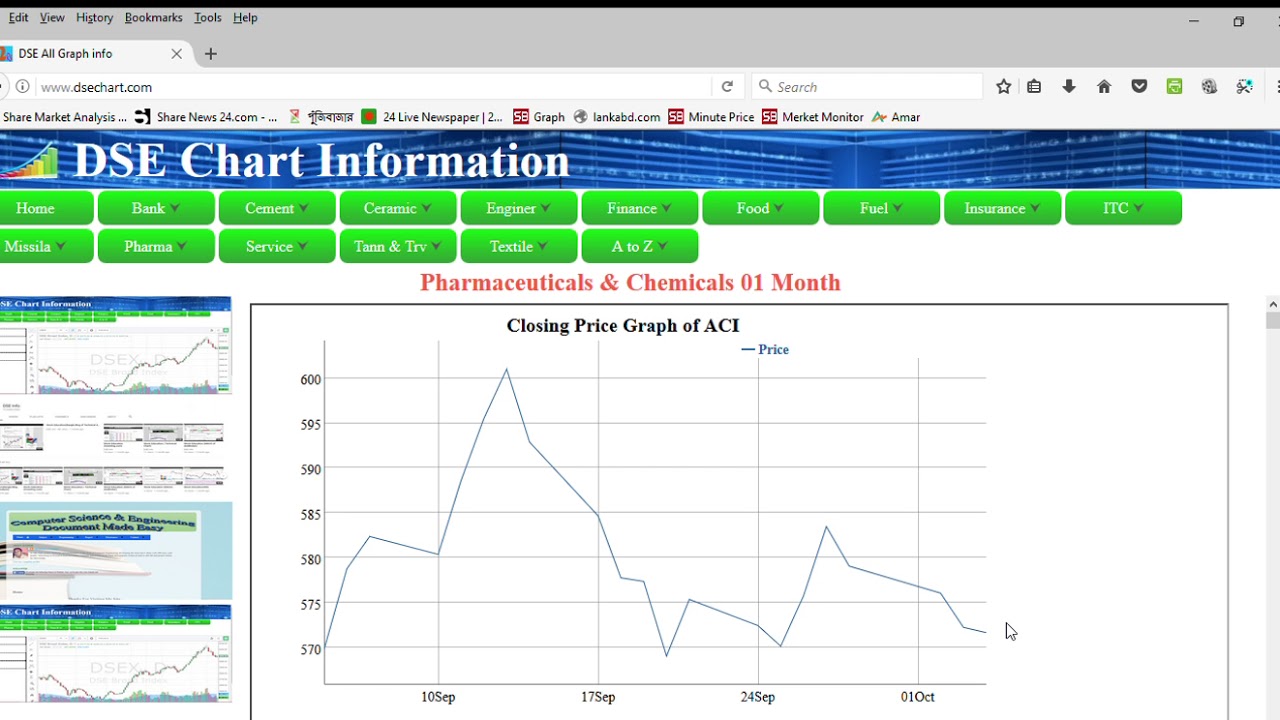Open the Bengali-titled bookmark

coord(321,117)
